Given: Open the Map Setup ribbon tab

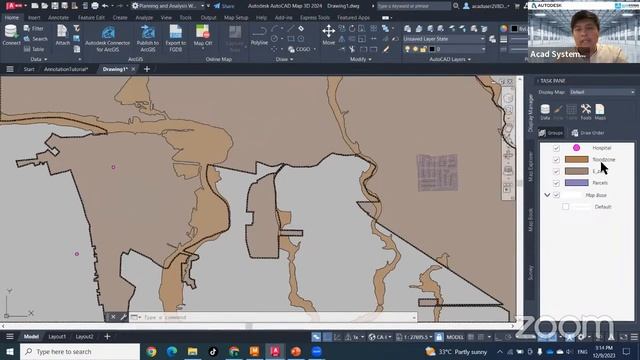Looking at the screenshot, I should click(236, 18).
